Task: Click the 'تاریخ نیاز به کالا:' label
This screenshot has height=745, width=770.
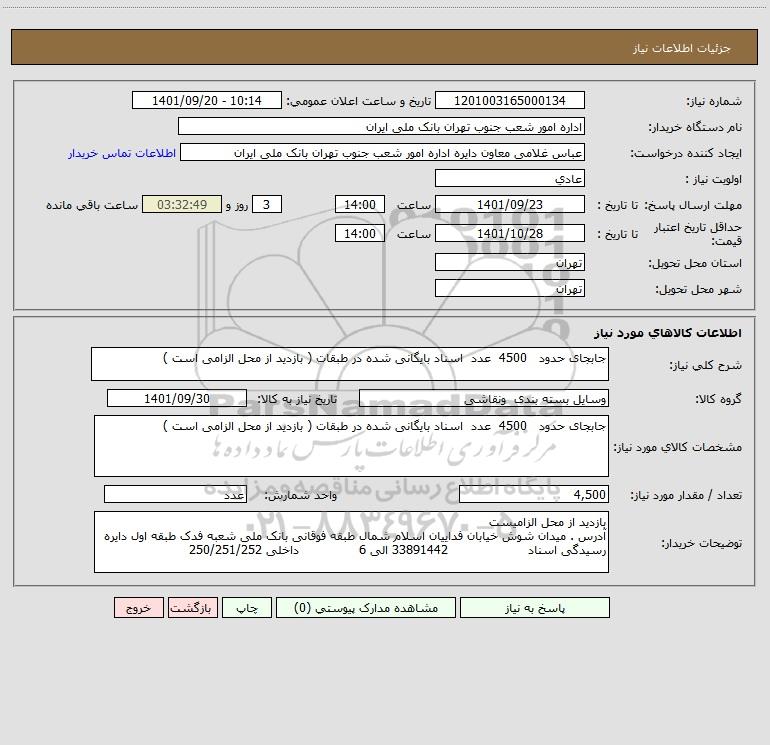Action: (298, 399)
